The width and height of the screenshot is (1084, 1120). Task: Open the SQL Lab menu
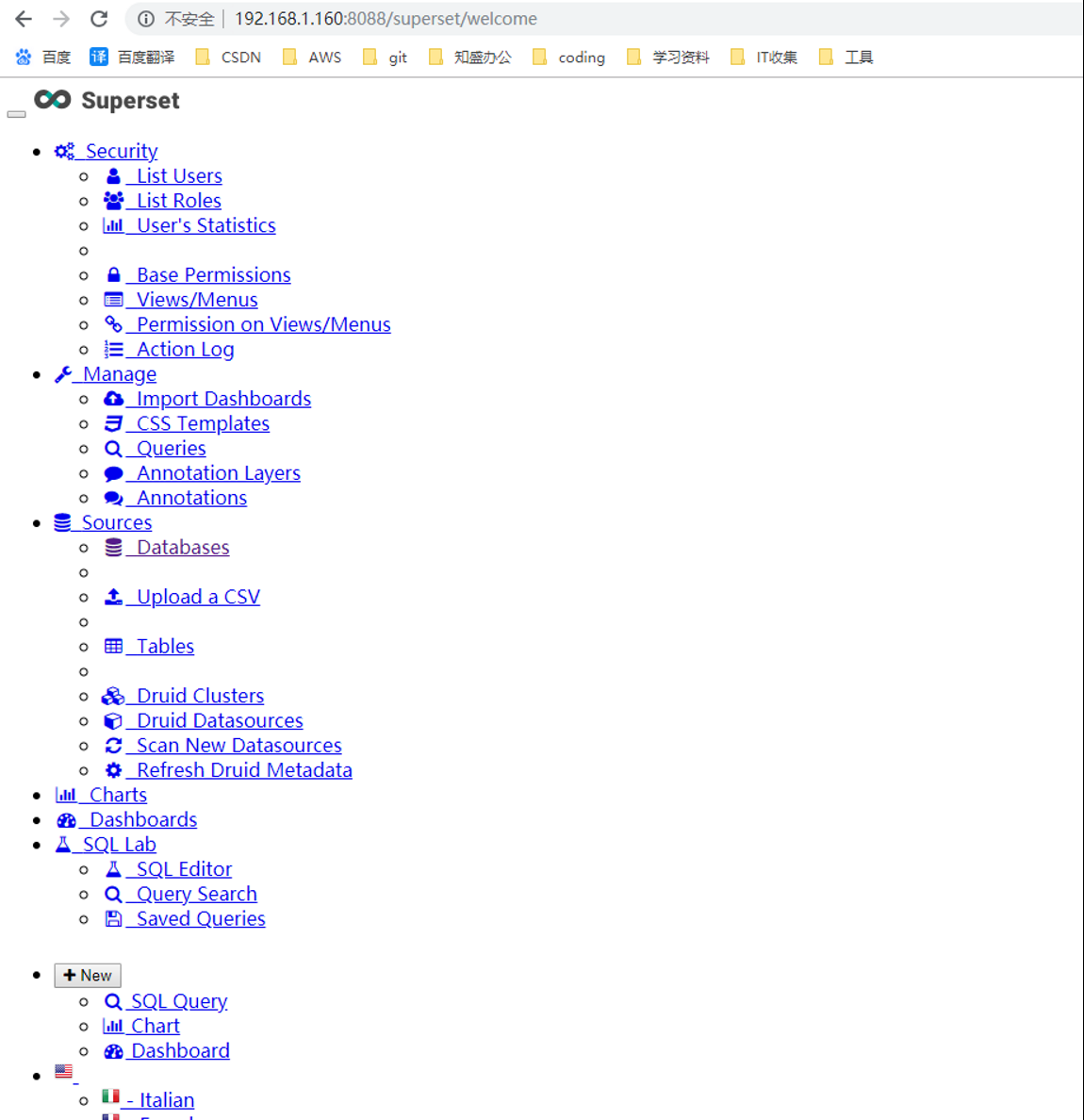[x=120, y=845]
